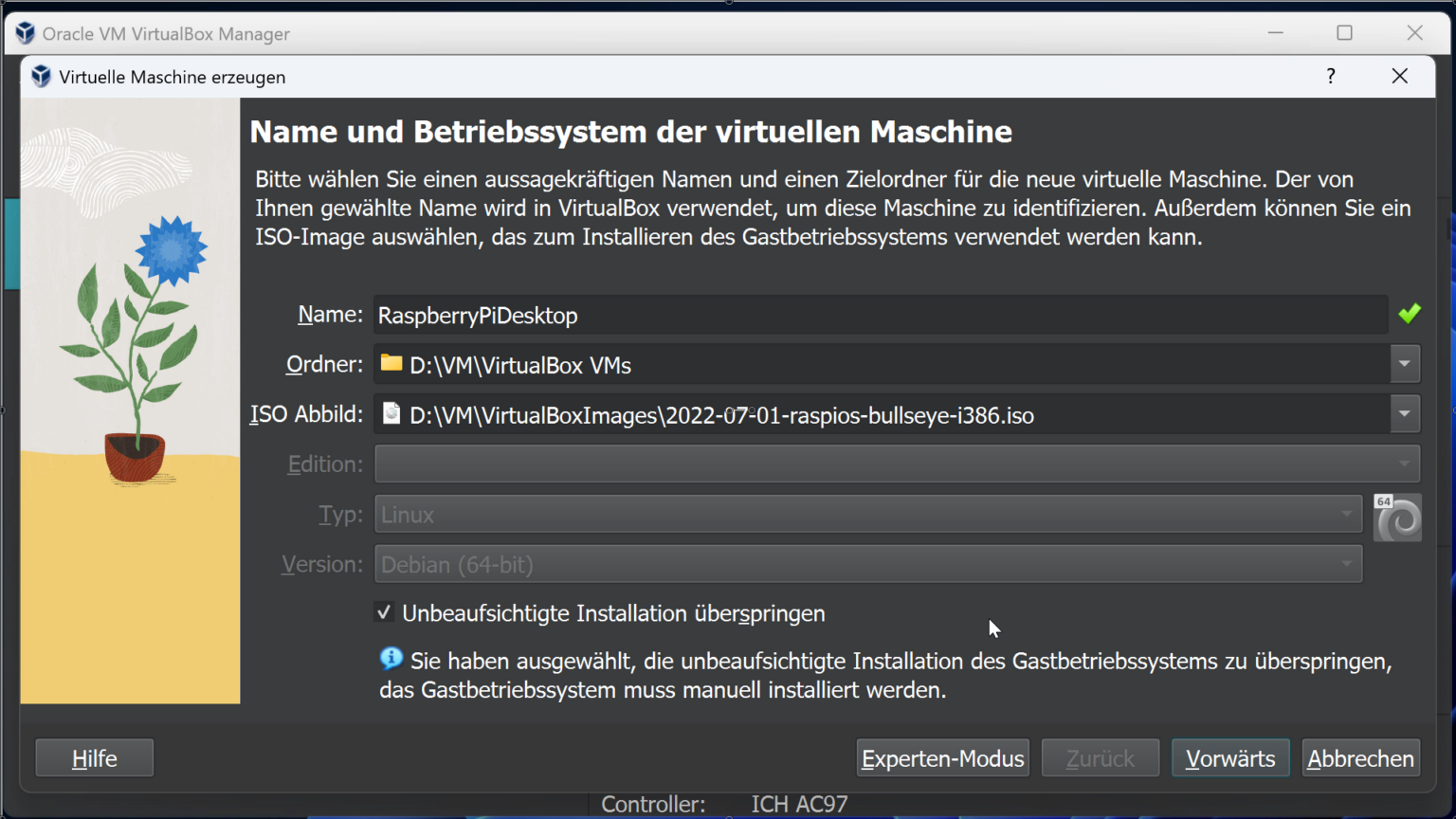Switch to Experten-Modus
The image size is (1456, 819).
[942, 758]
